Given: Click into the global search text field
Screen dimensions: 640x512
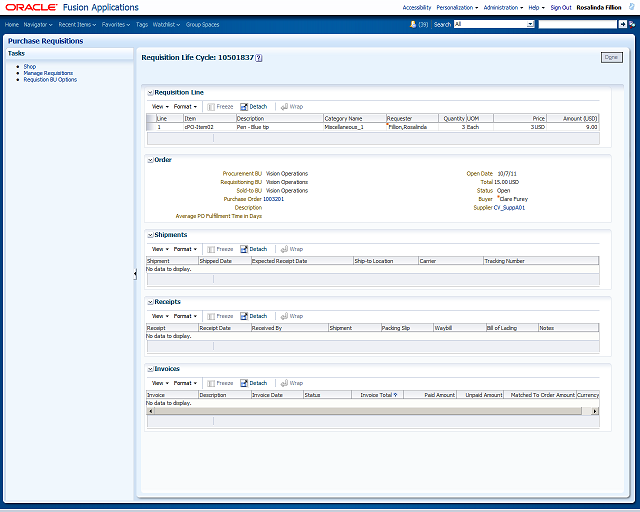Looking at the screenshot, I should pyautogui.click(x=578, y=24).
